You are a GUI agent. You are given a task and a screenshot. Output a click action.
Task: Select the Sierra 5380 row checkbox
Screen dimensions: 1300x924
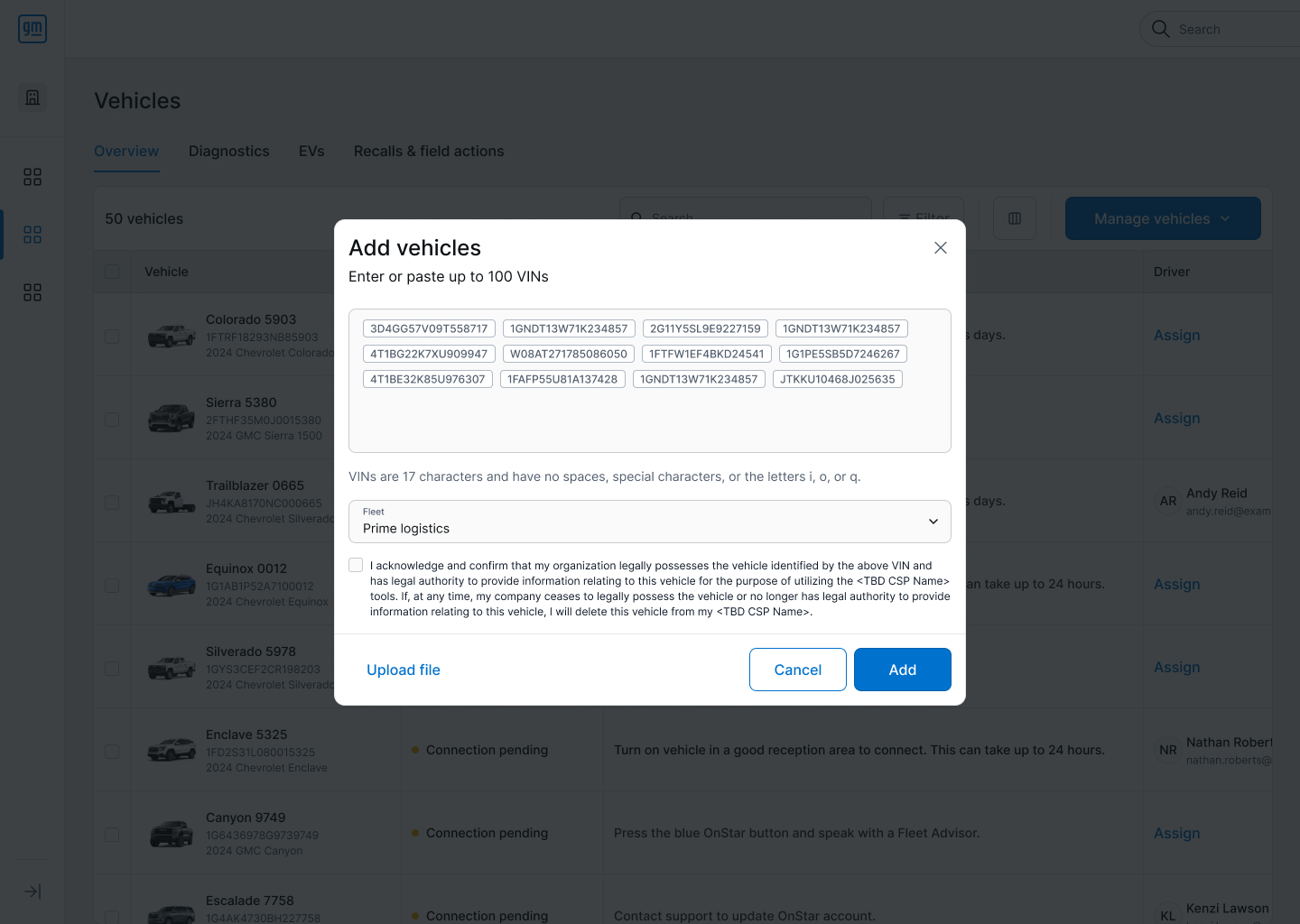click(112, 420)
